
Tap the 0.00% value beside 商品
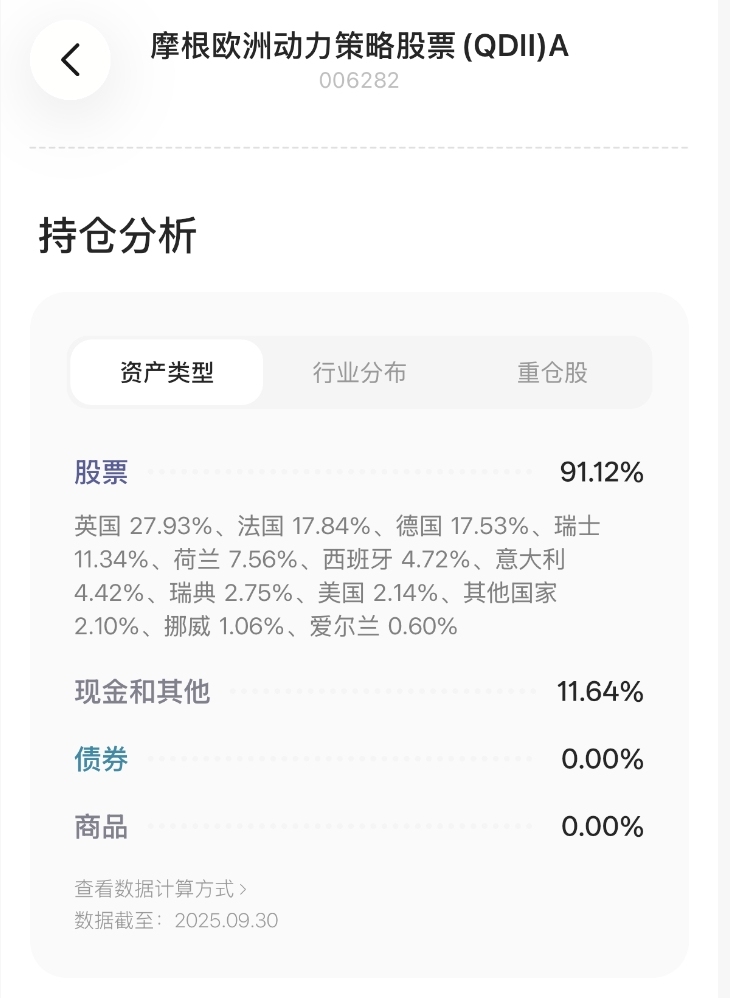click(602, 827)
